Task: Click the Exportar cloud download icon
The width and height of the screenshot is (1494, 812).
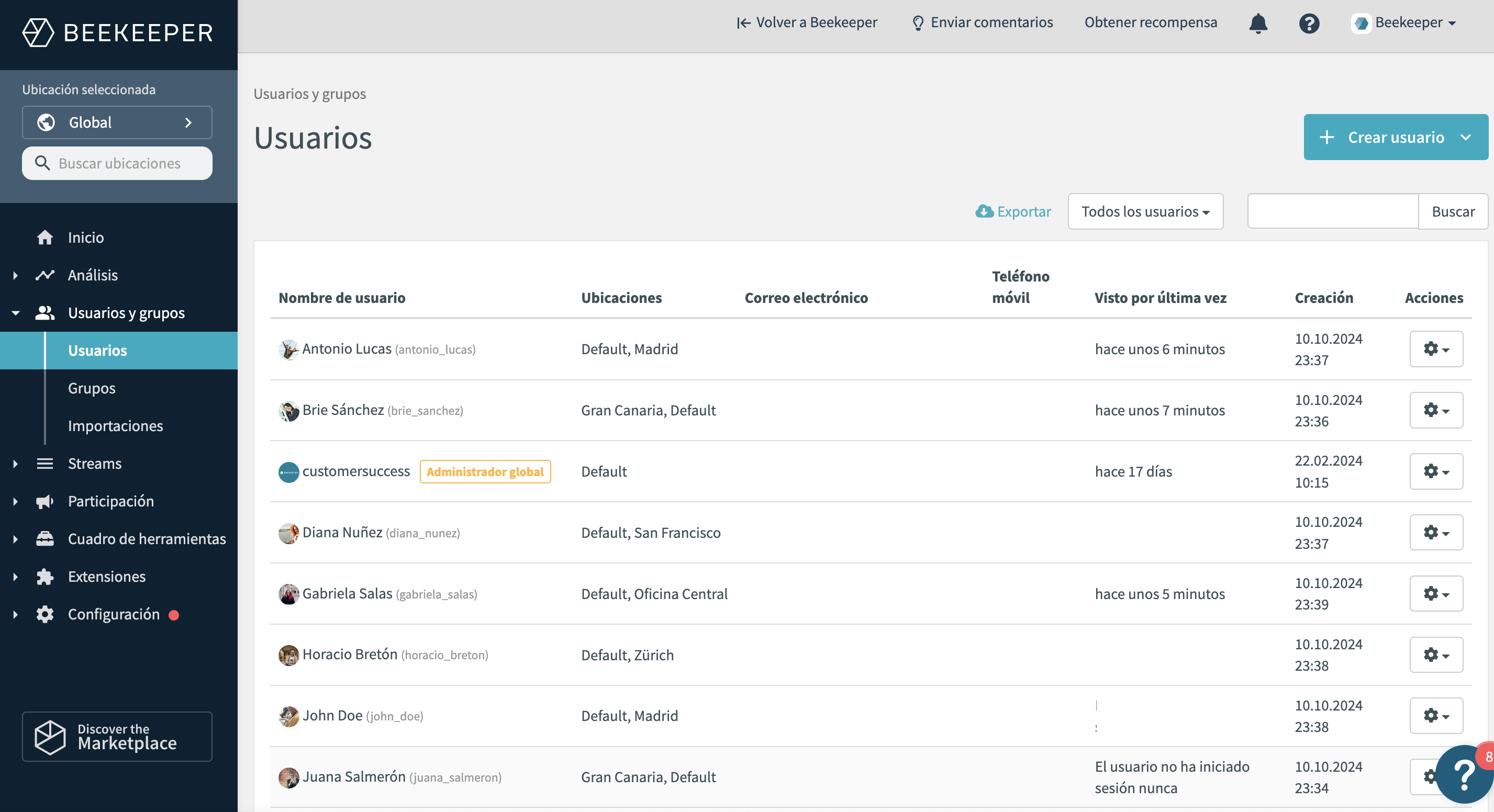Action: click(984, 211)
